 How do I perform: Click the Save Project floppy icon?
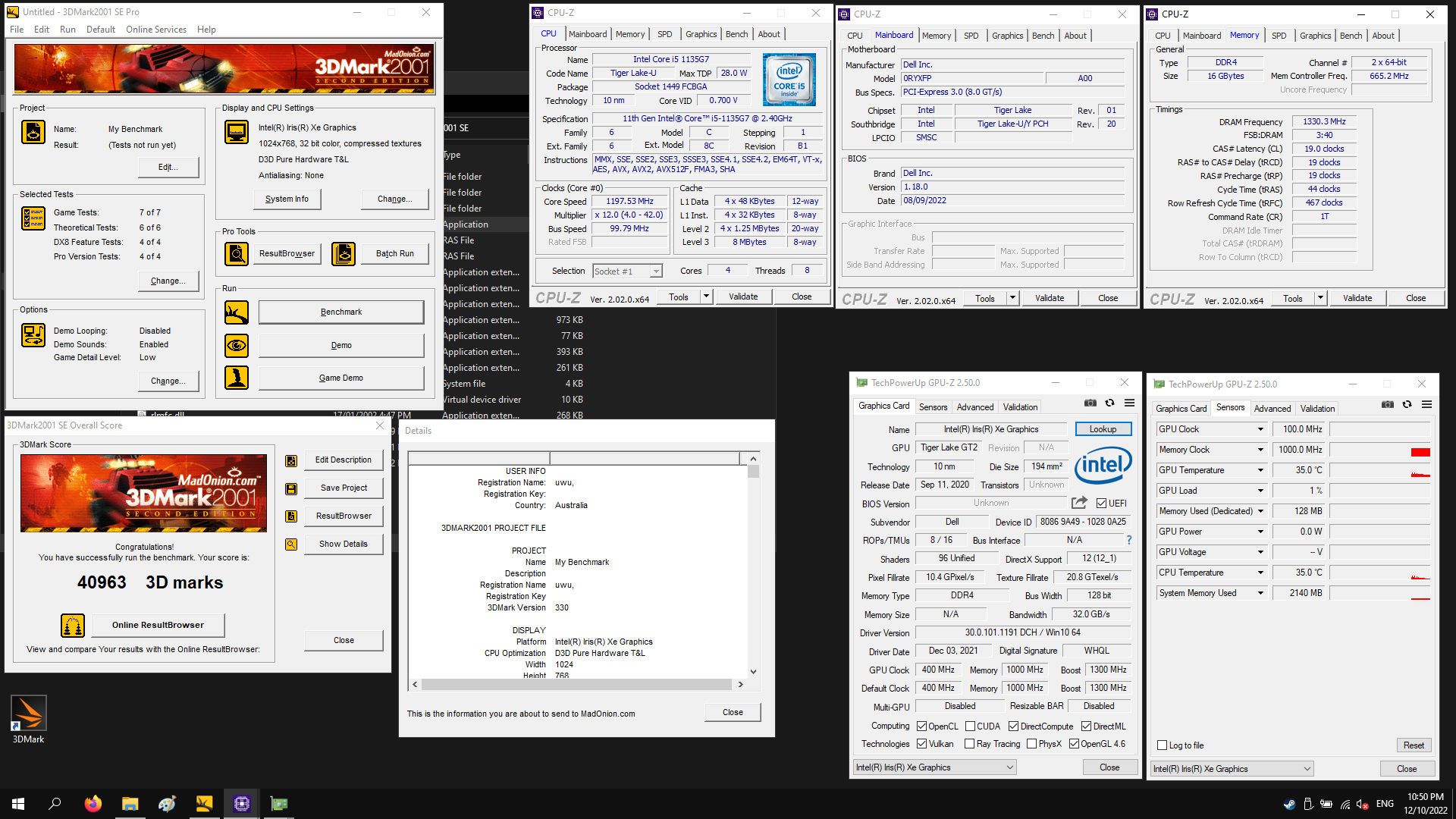coord(291,489)
